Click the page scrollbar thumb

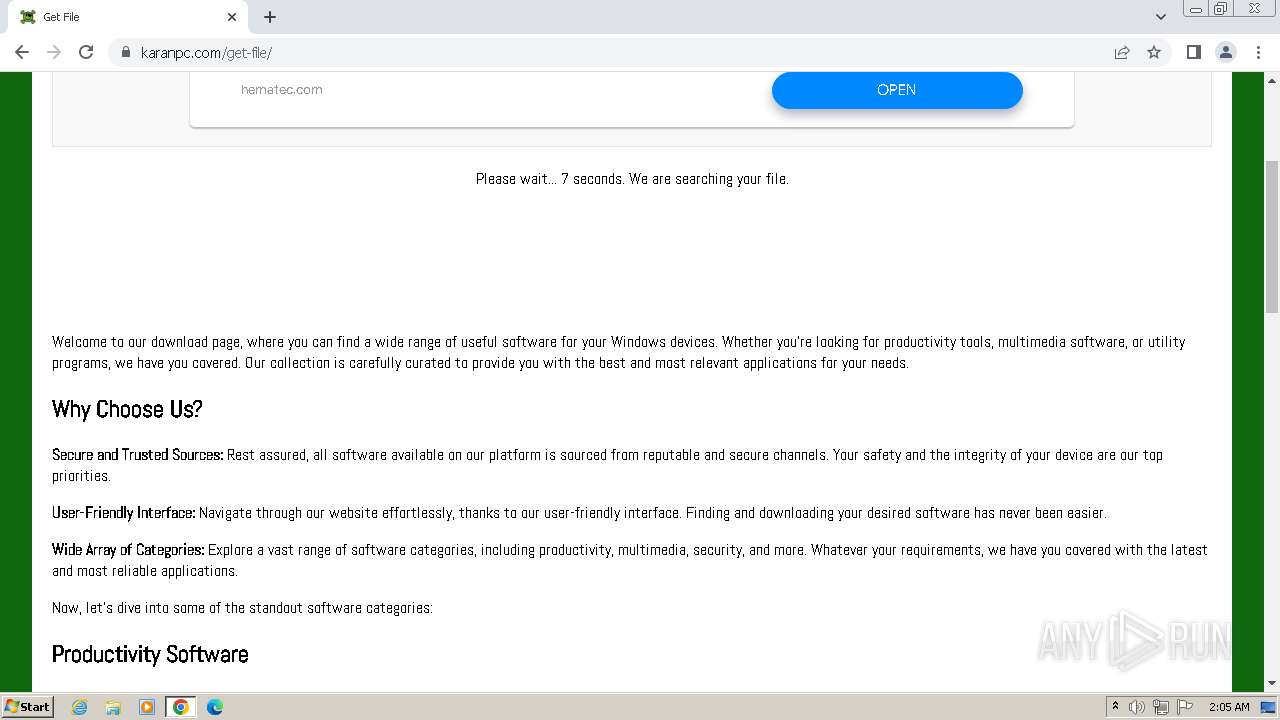[x=1272, y=237]
